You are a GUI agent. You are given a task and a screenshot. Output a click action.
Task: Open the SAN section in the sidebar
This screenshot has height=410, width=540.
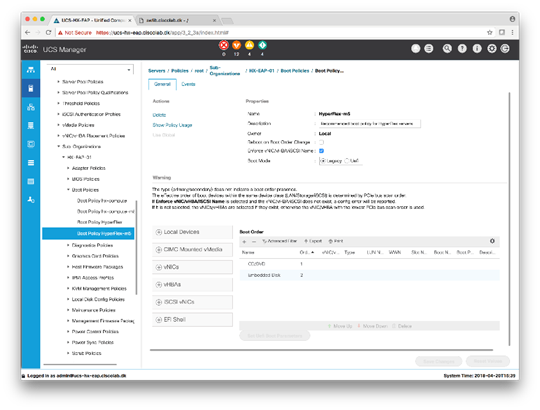pyautogui.click(x=31, y=125)
